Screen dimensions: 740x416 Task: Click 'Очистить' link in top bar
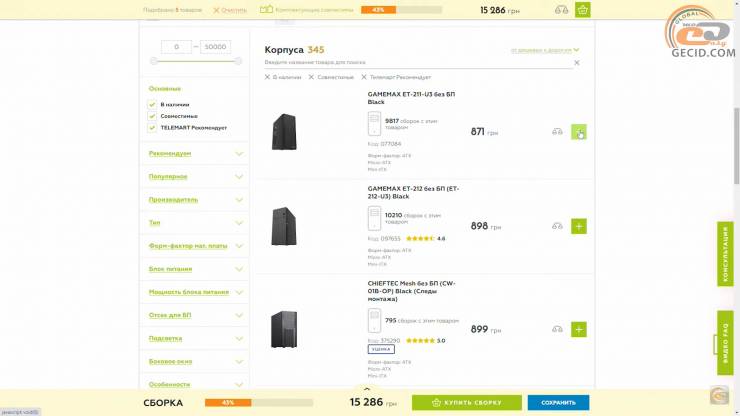click(x=230, y=10)
